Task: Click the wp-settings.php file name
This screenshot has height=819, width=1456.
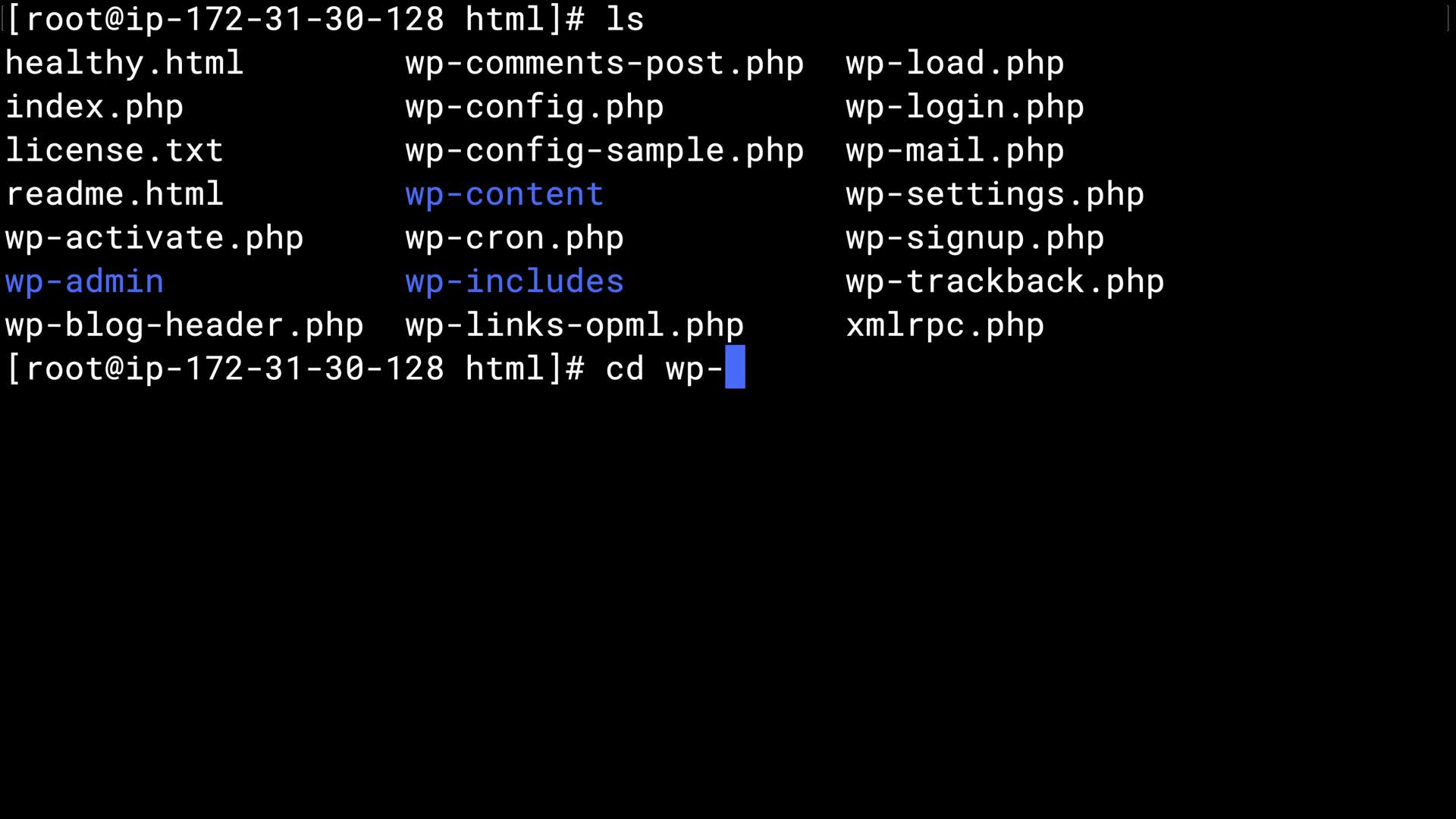Action: (x=995, y=194)
